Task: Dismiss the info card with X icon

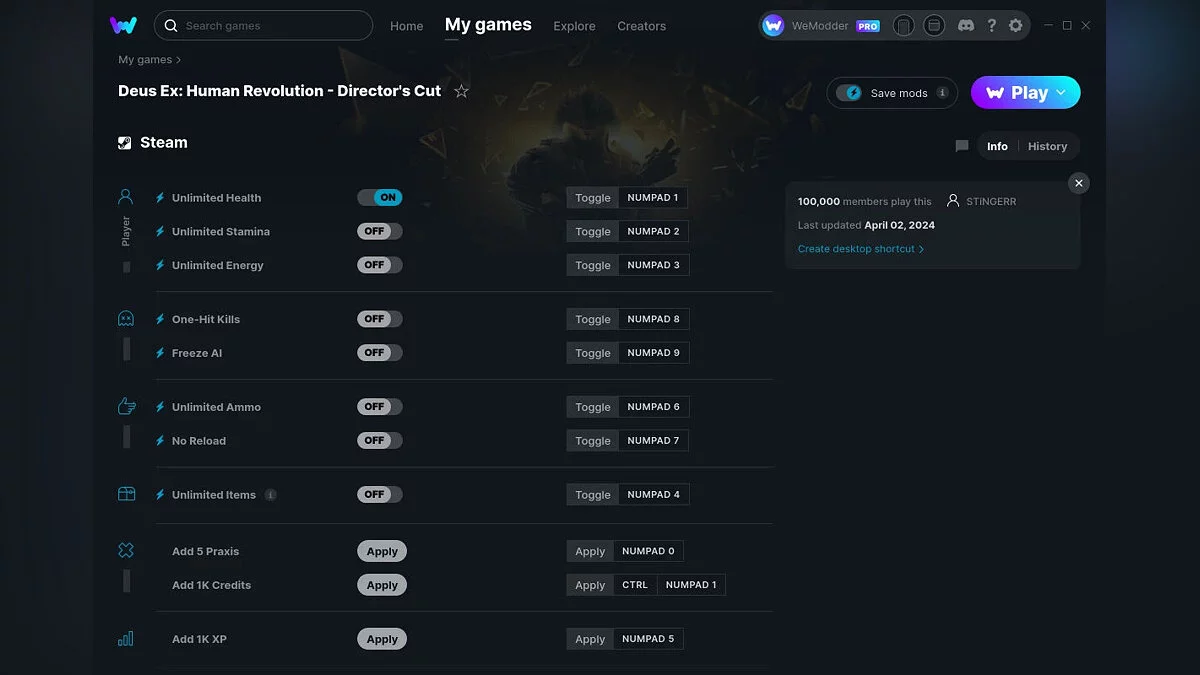Action: pyautogui.click(x=1078, y=183)
